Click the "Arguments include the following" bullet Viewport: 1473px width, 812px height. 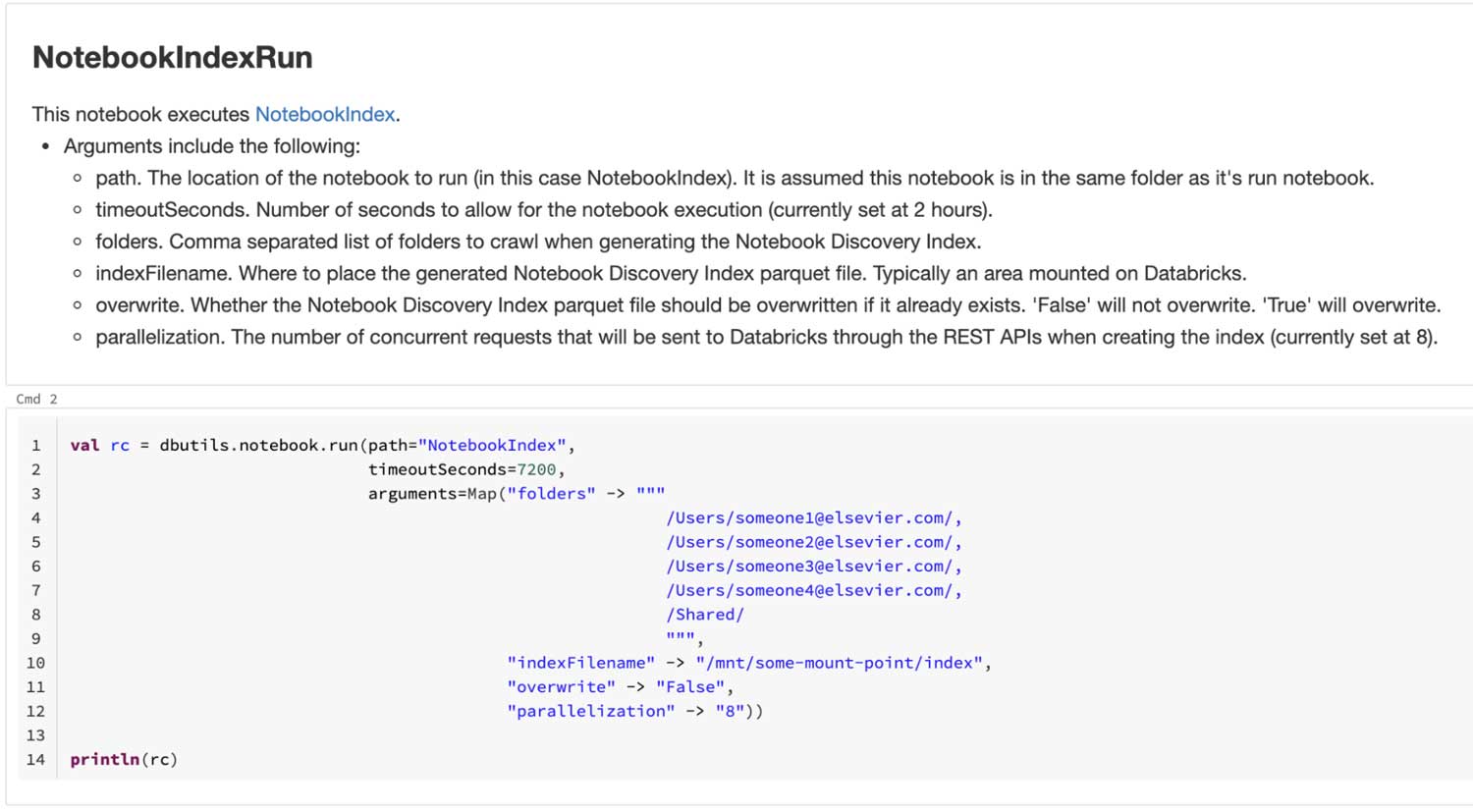(212, 146)
